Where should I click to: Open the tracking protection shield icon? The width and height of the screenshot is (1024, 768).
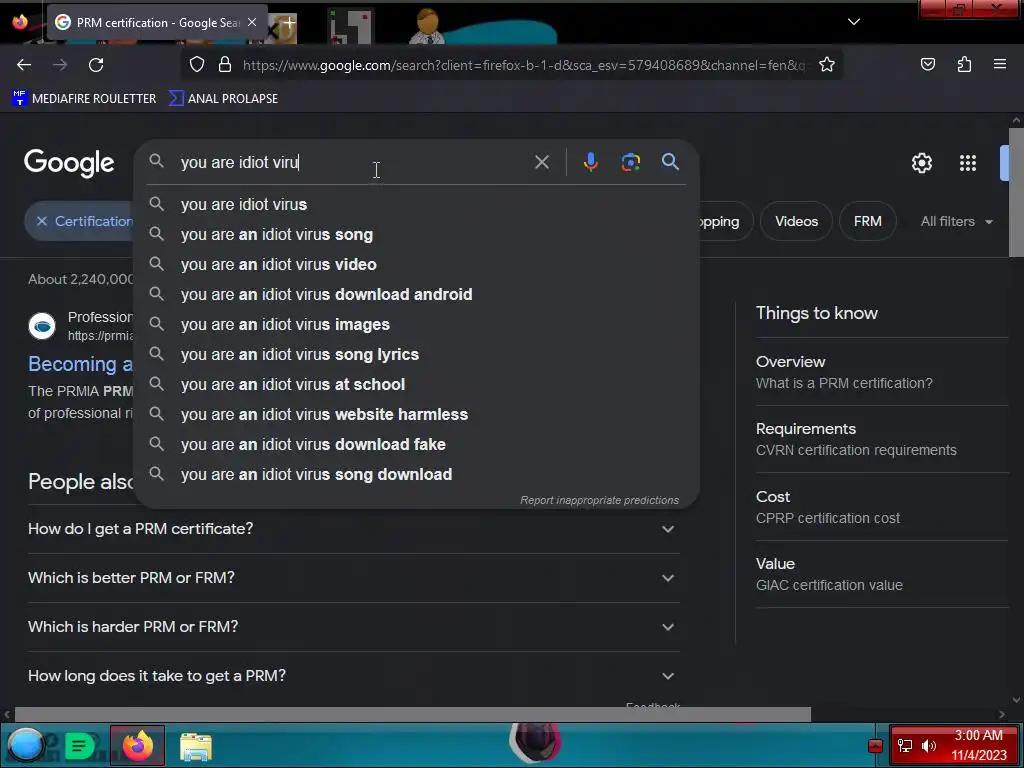(197, 65)
